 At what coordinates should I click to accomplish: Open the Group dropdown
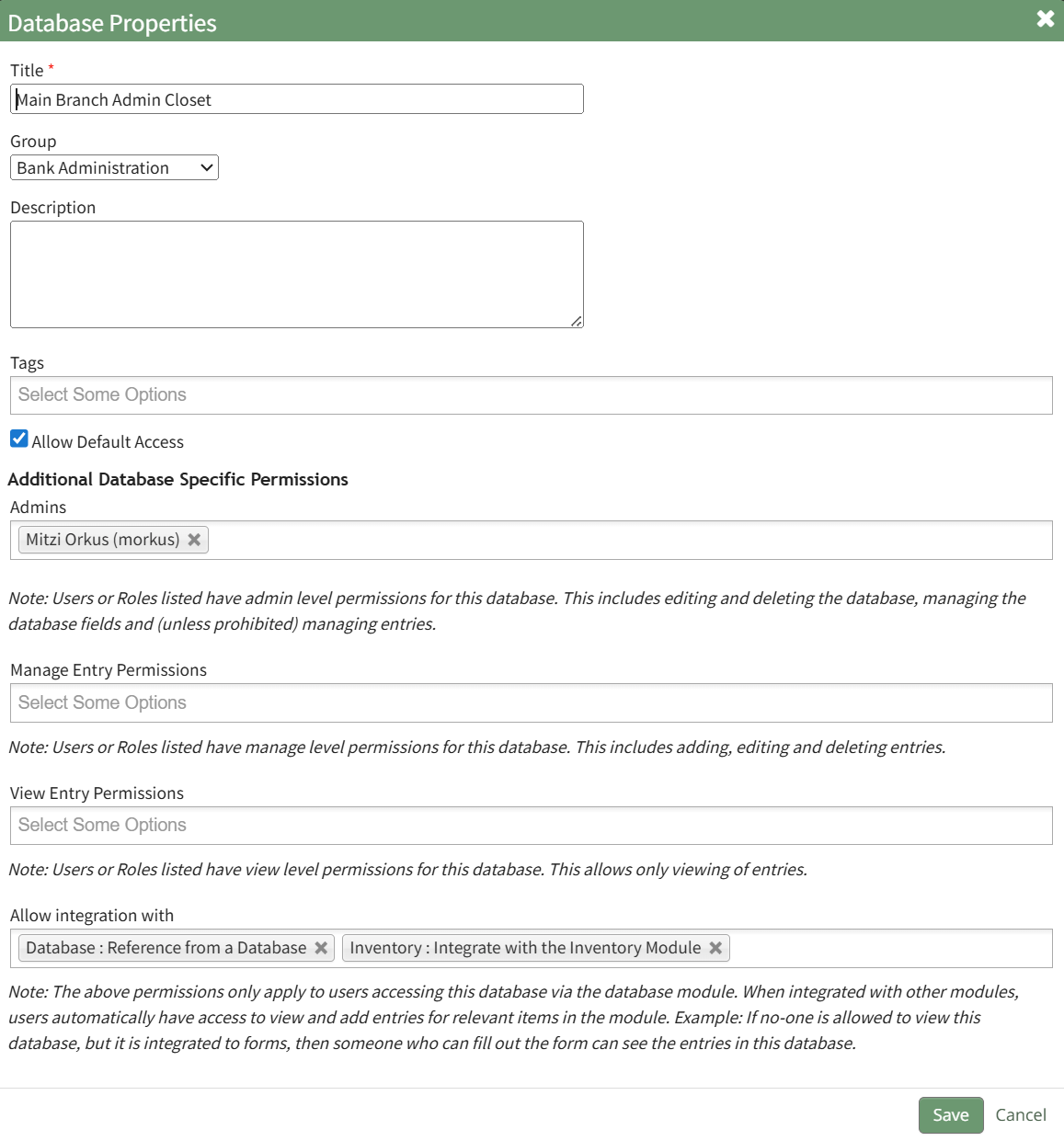[x=114, y=167]
